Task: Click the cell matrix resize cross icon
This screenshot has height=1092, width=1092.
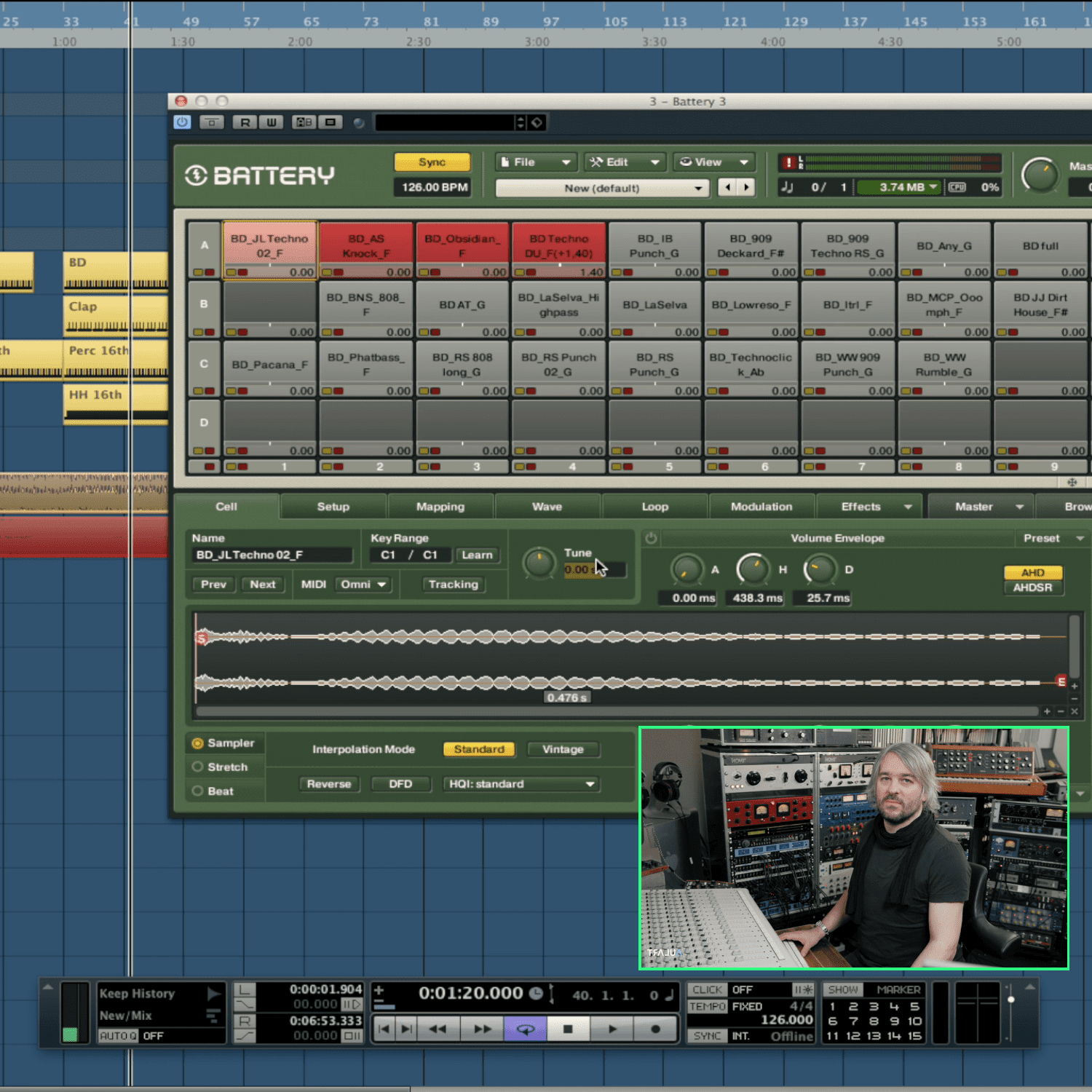Action: [x=1072, y=482]
